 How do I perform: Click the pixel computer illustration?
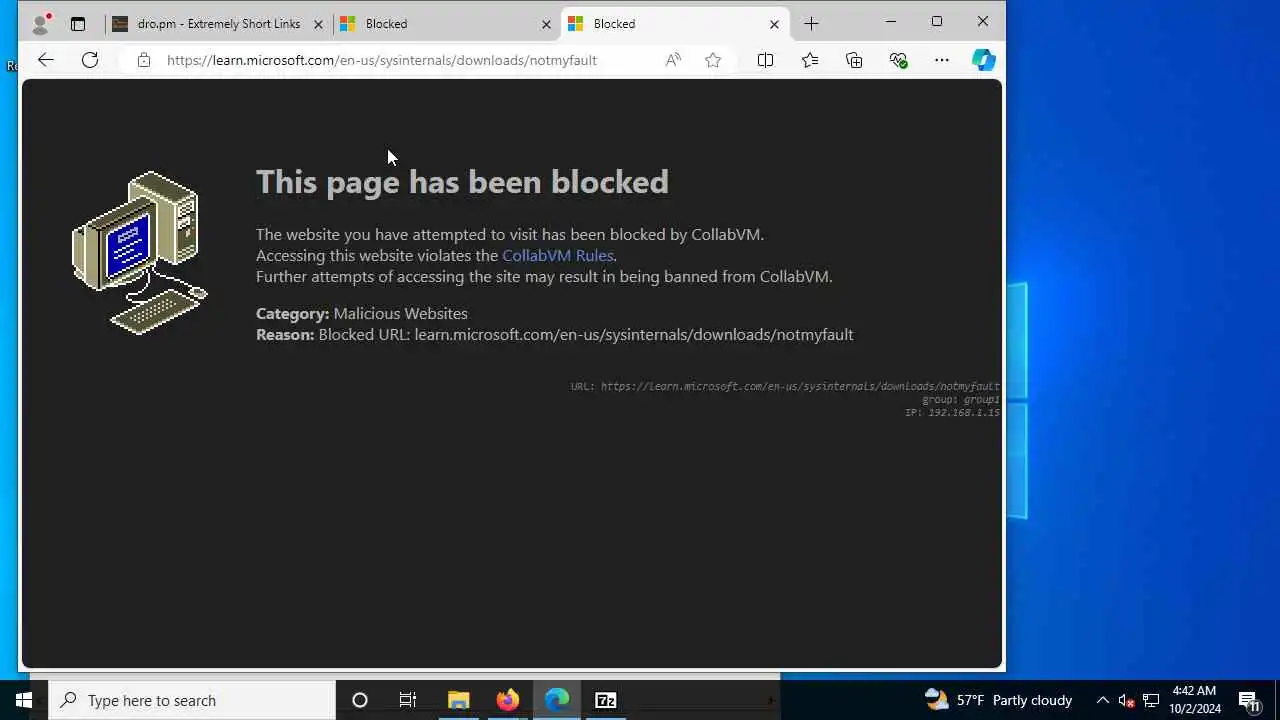click(140, 252)
